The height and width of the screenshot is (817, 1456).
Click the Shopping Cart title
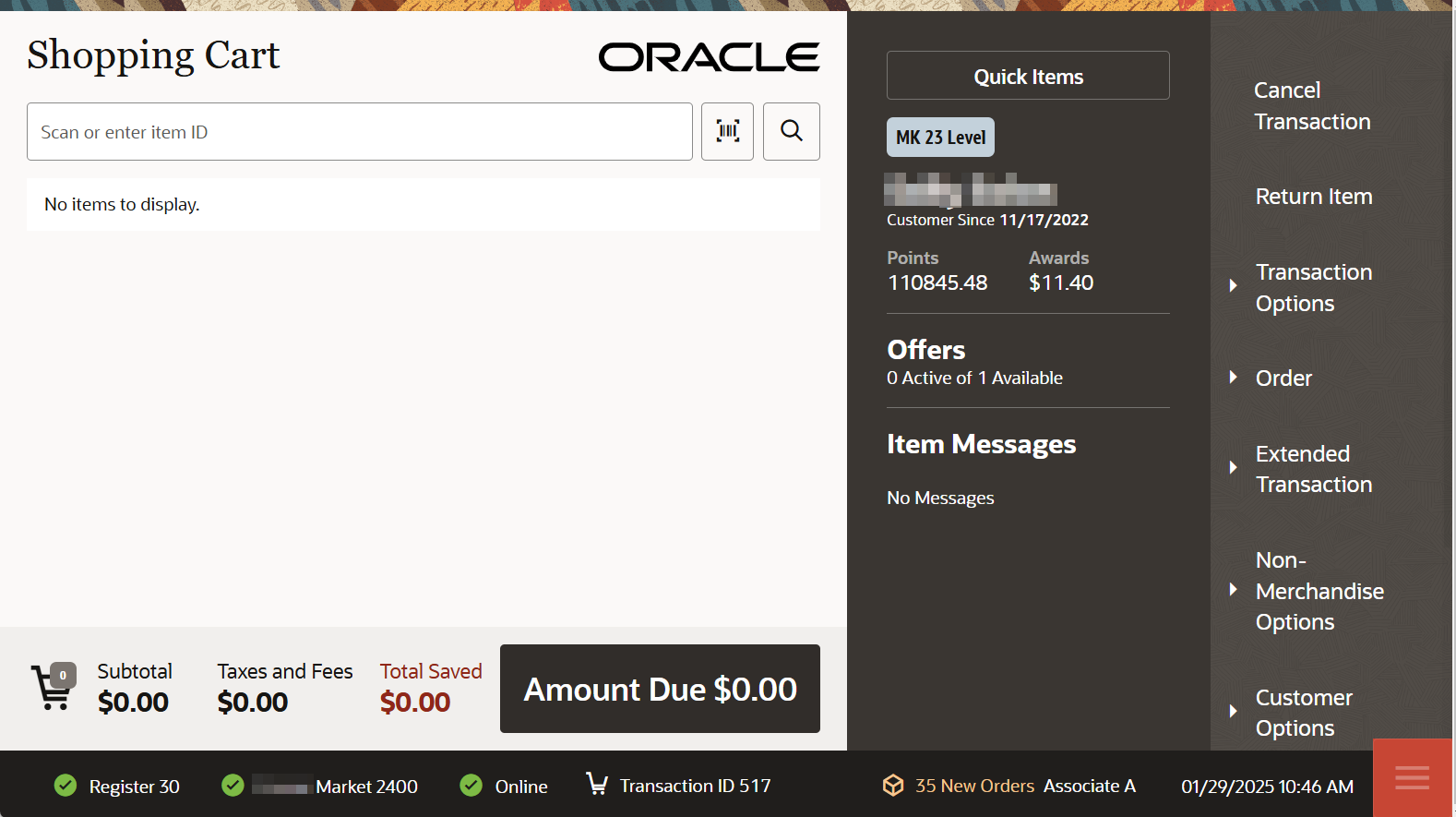pos(153,55)
